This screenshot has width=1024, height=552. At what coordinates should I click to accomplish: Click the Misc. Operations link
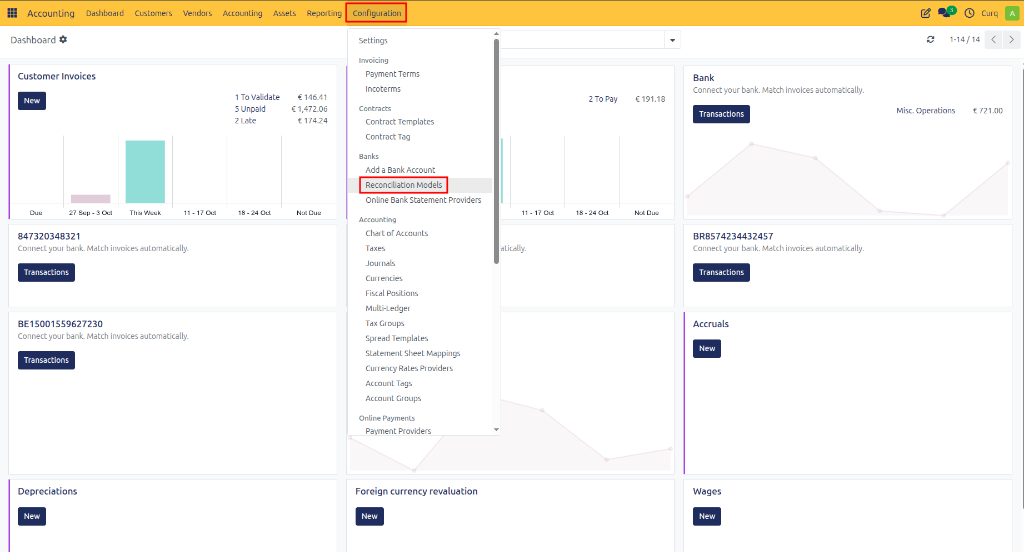pyautogui.click(x=925, y=111)
